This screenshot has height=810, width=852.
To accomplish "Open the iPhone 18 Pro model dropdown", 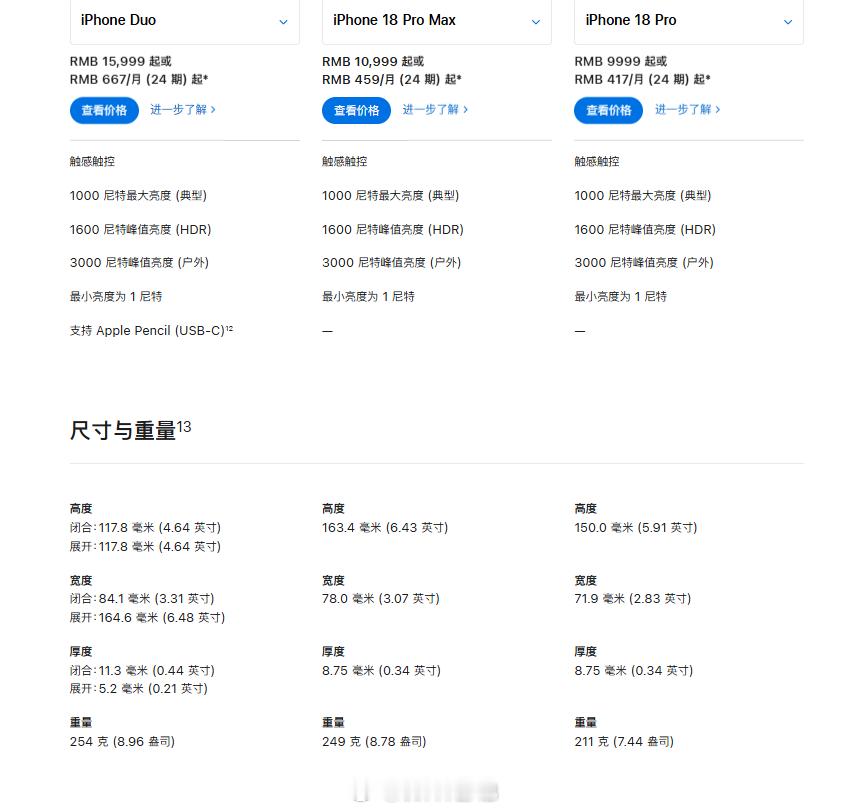I will pos(688,21).
